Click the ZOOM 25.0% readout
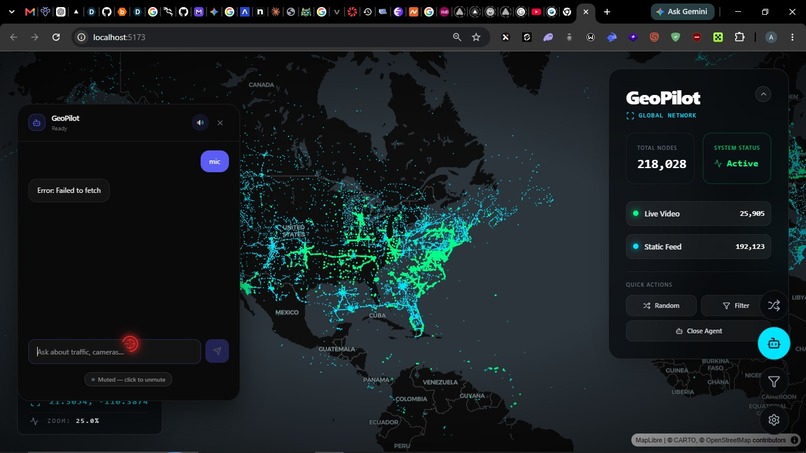This screenshot has height=453, width=806. click(x=73, y=421)
